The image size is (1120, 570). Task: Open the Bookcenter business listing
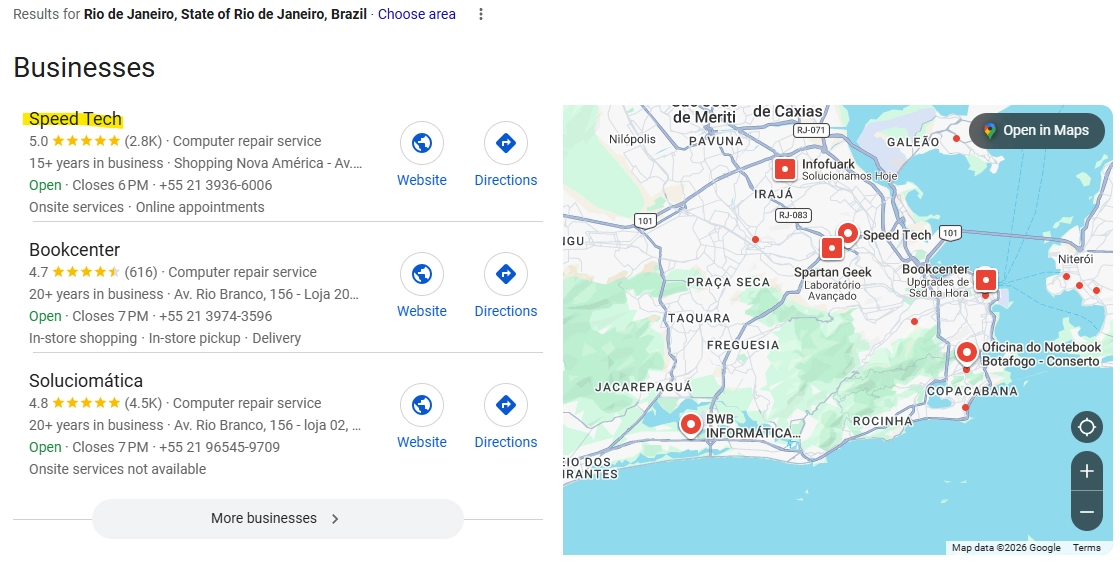coord(74,249)
